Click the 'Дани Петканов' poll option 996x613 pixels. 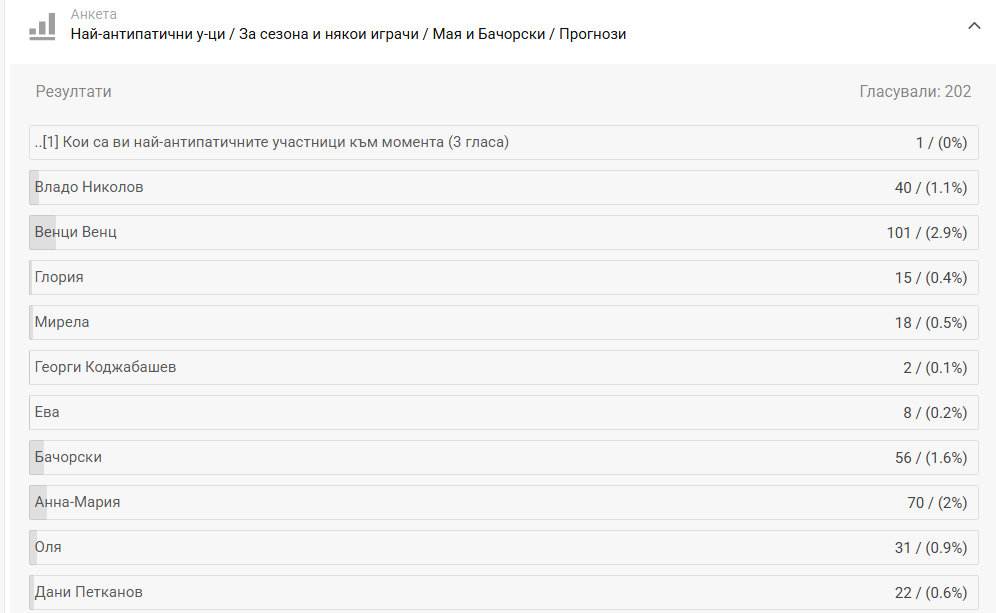click(89, 592)
